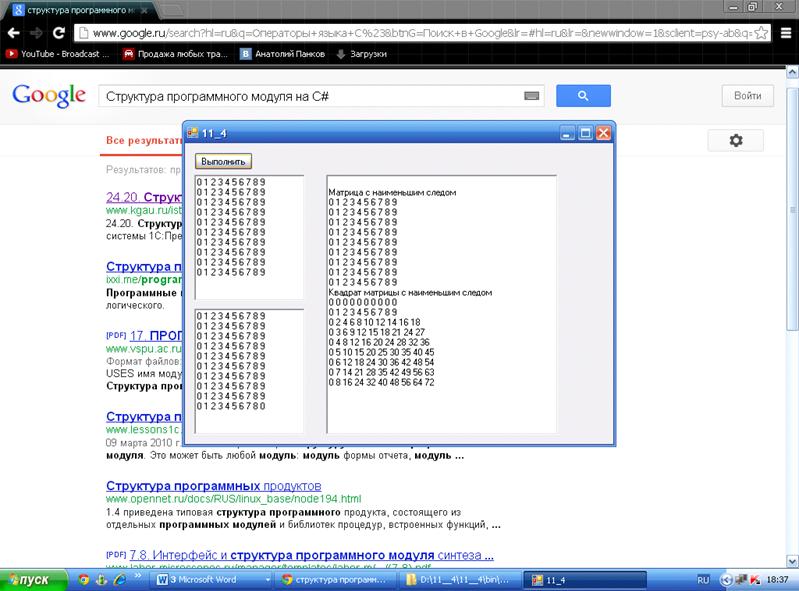Open the on-screen keyboard icon in search box
Image resolution: width=799 pixels, height=591 pixels.
[x=532, y=96]
